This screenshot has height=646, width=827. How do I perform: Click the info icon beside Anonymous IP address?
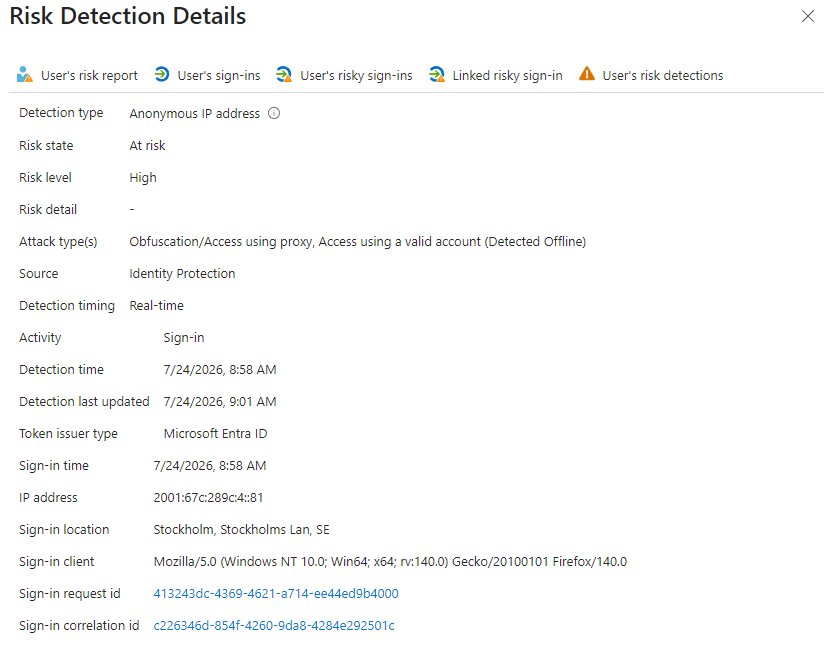(274, 113)
